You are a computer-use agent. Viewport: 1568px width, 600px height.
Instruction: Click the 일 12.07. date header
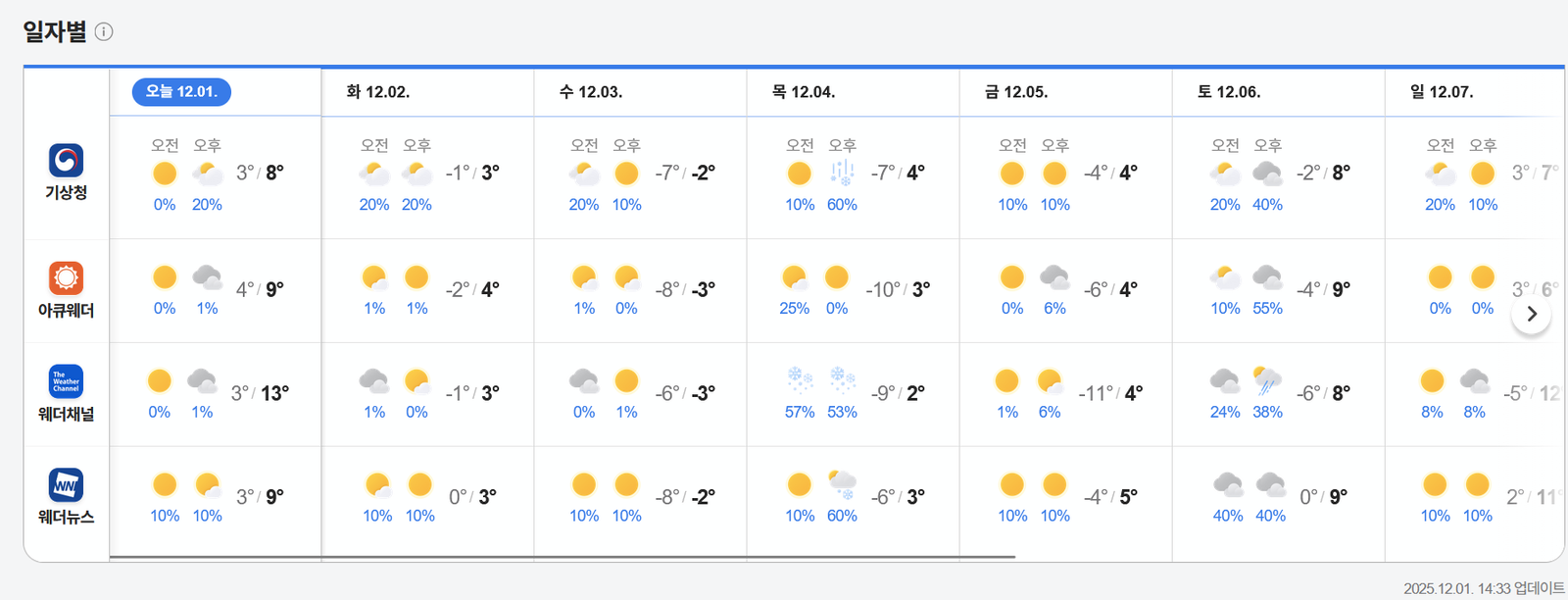(1442, 92)
